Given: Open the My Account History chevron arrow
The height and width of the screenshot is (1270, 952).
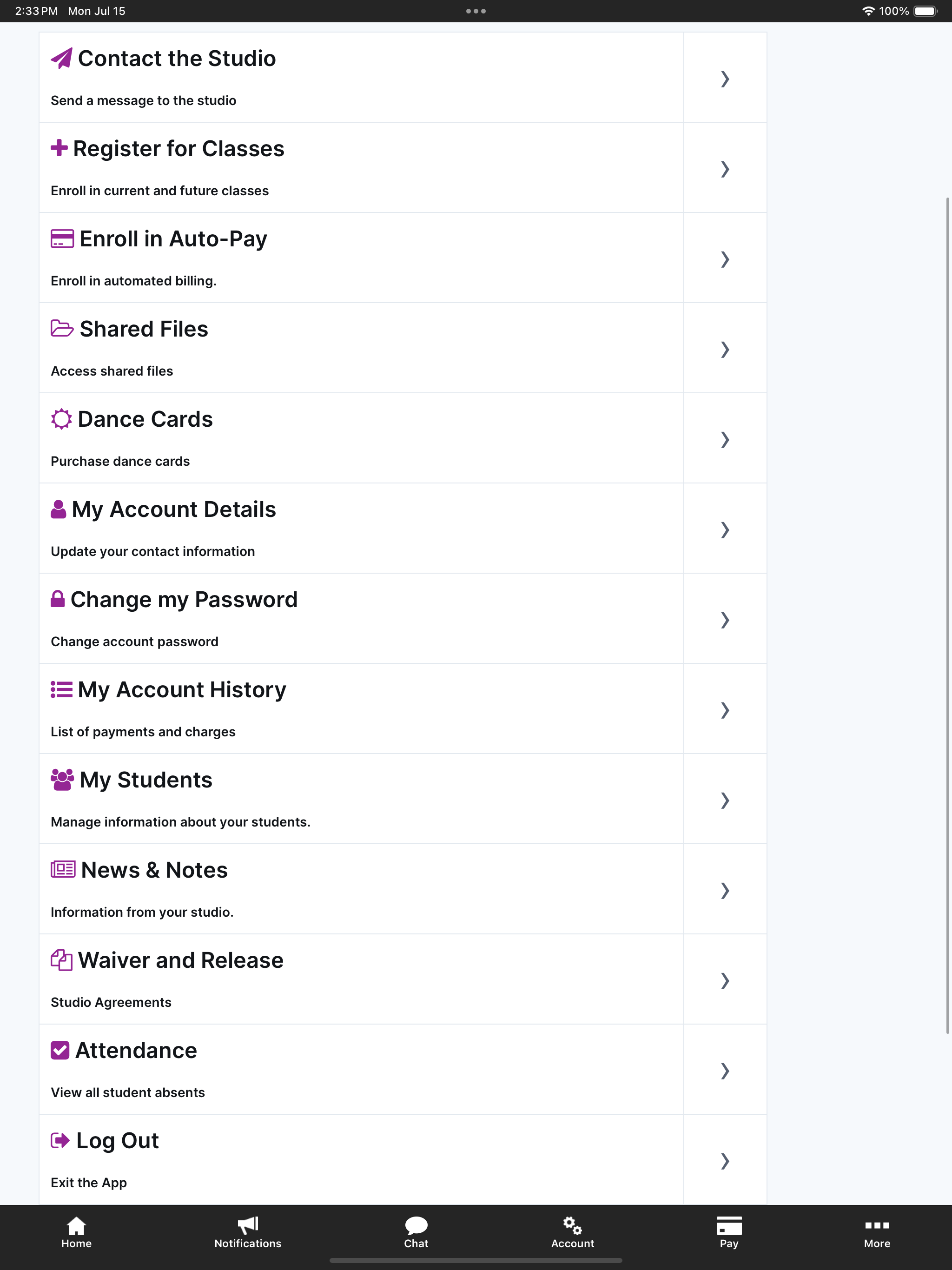Looking at the screenshot, I should 725,710.
